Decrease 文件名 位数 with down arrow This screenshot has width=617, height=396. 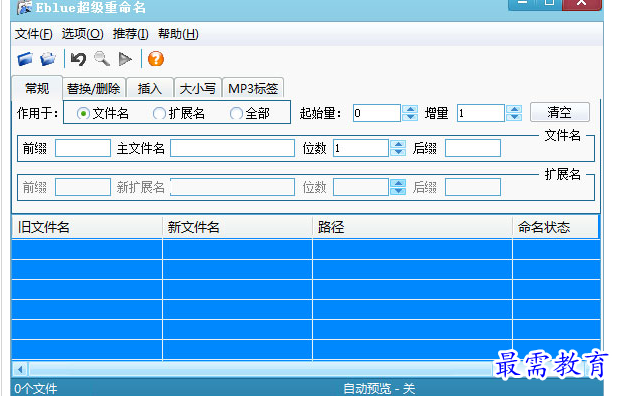click(x=398, y=152)
